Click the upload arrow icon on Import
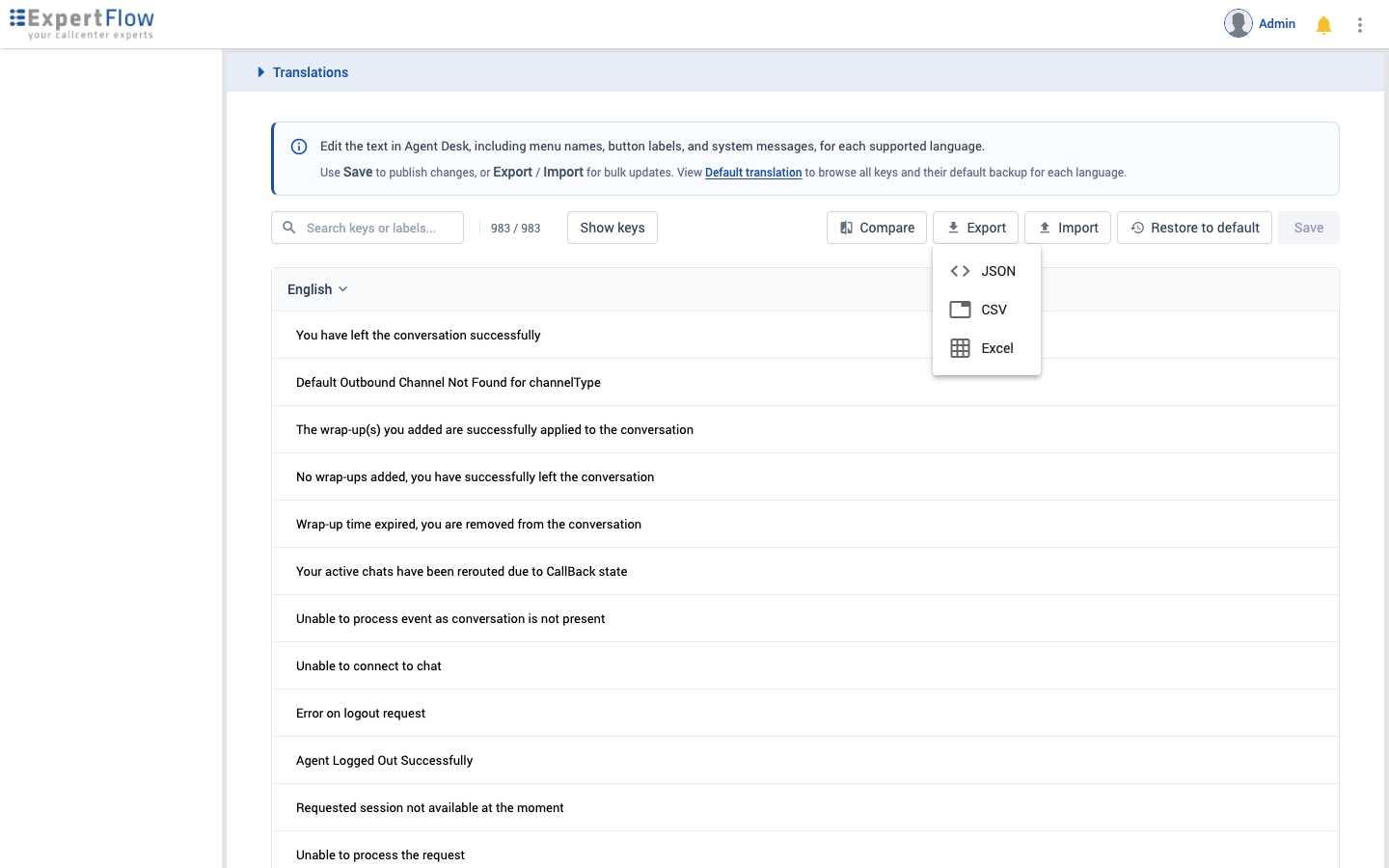 click(x=1045, y=228)
